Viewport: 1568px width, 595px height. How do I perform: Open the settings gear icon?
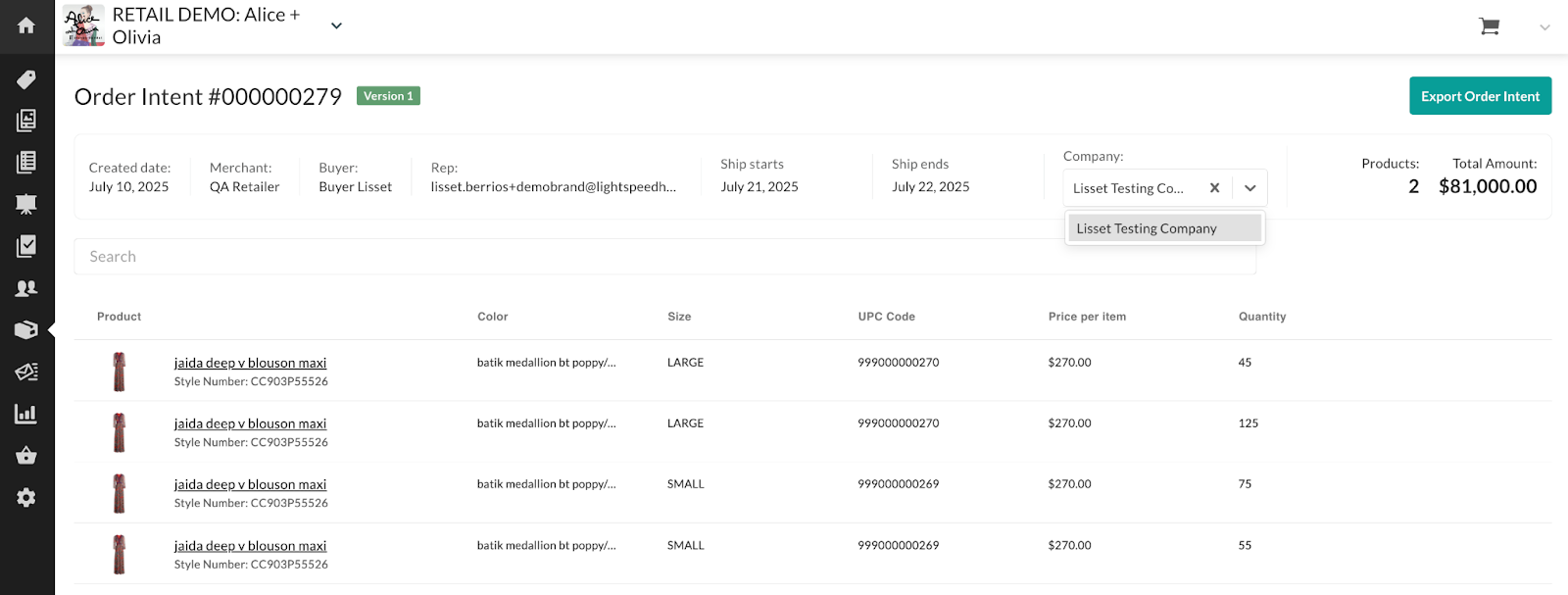pyautogui.click(x=26, y=498)
